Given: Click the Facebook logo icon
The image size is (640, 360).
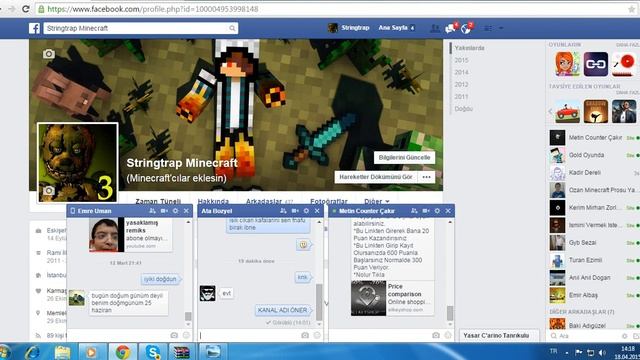Looking at the screenshot, I should [x=34, y=28].
